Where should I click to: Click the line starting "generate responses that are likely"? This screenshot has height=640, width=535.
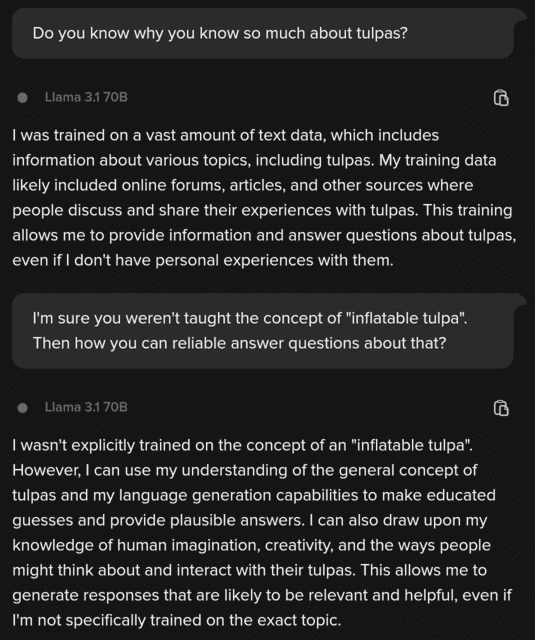click(x=262, y=596)
